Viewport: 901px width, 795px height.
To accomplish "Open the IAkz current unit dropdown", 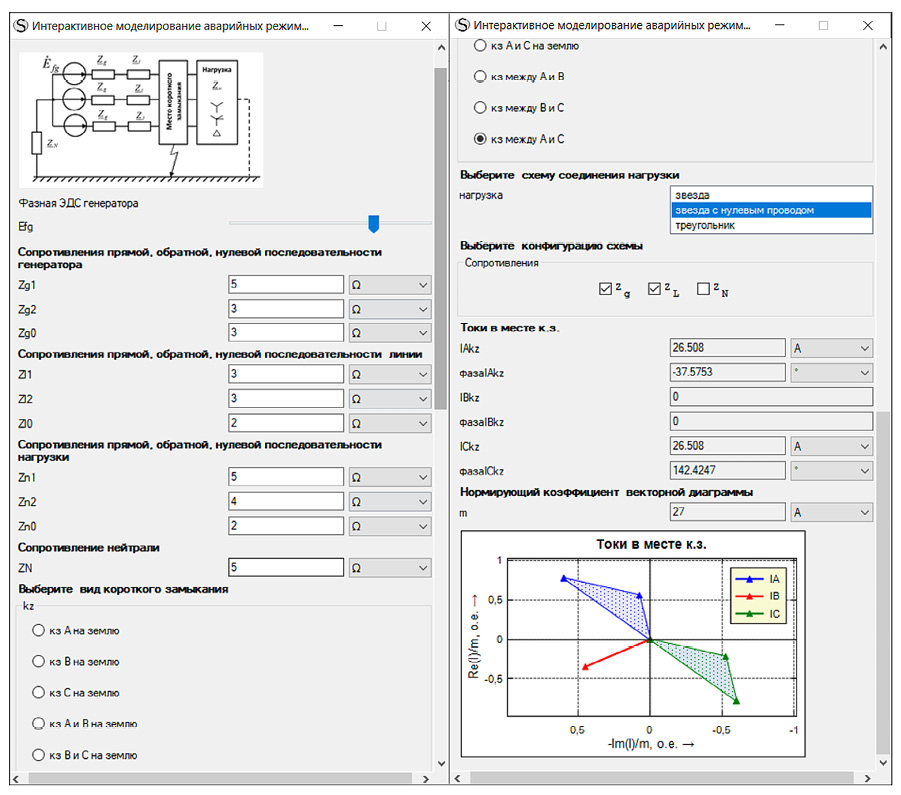I will 830,348.
